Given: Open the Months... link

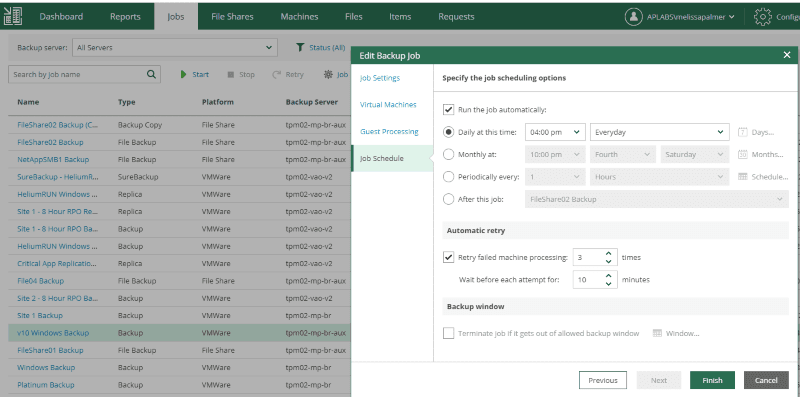Looking at the screenshot, I should [x=767, y=154].
